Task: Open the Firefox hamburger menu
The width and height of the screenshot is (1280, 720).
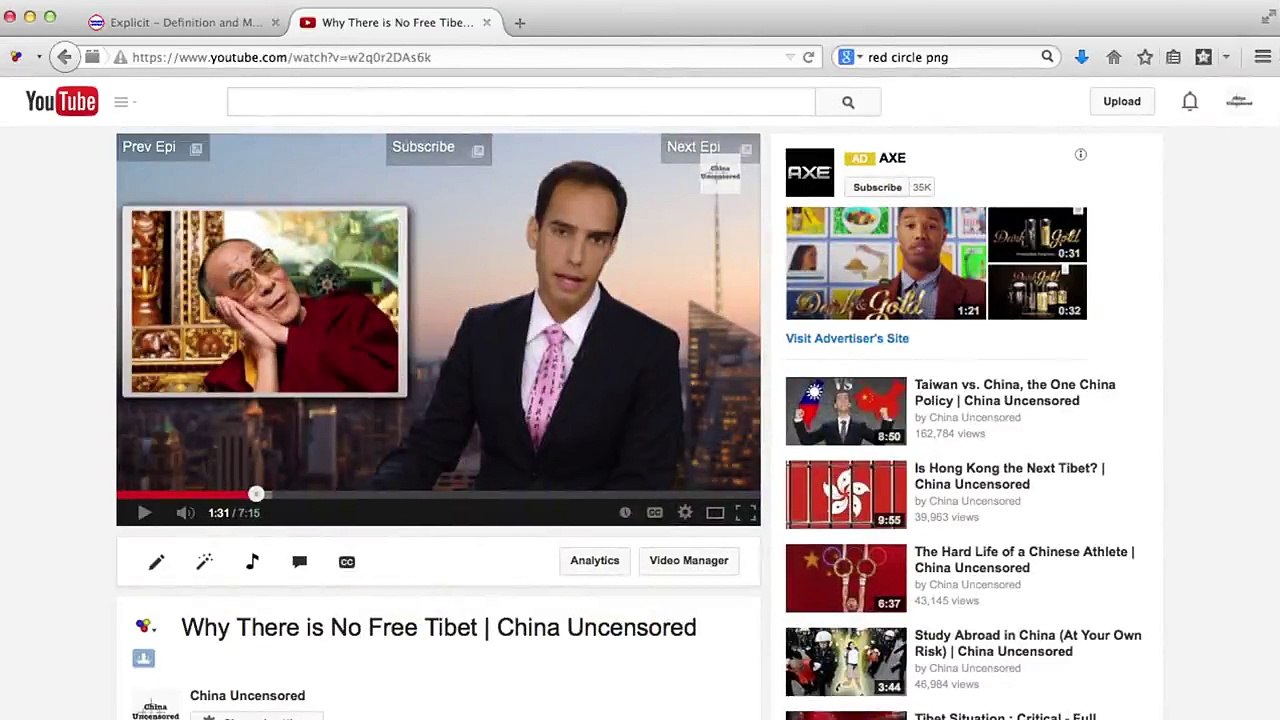Action: pyautogui.click(x=1263, y=57)
